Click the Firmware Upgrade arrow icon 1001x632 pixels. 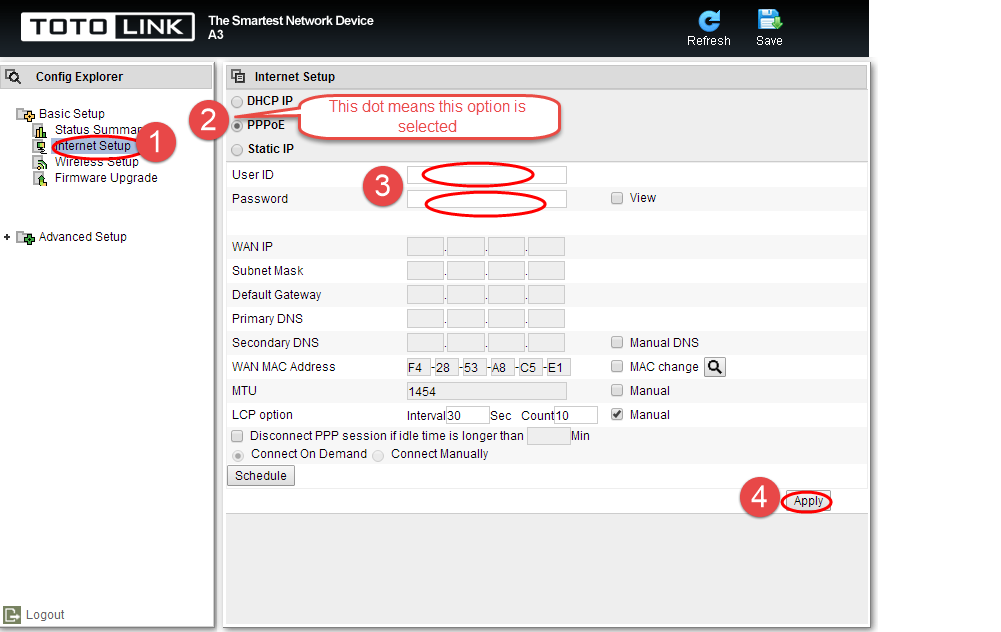[x=40, y=179]
